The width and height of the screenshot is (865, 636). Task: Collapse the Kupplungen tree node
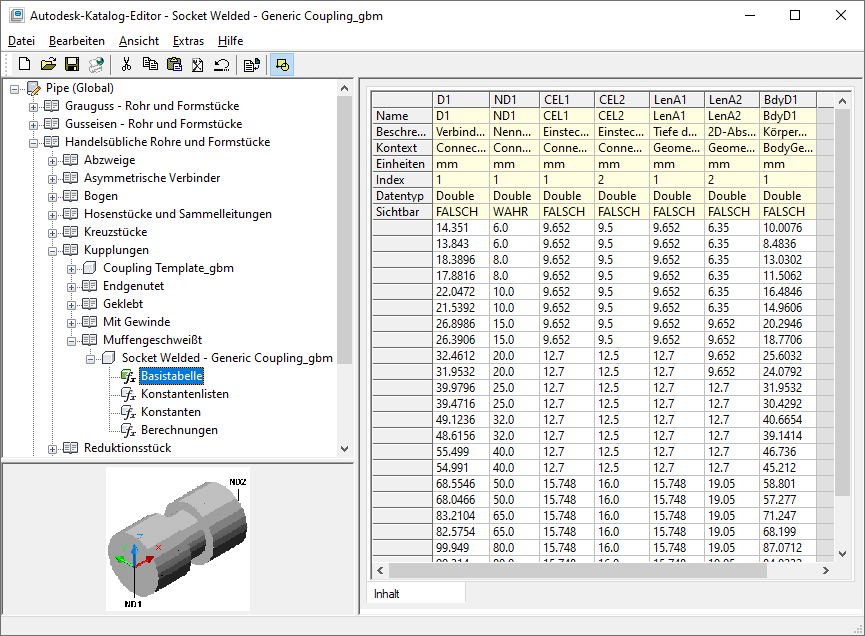(53, 250)
